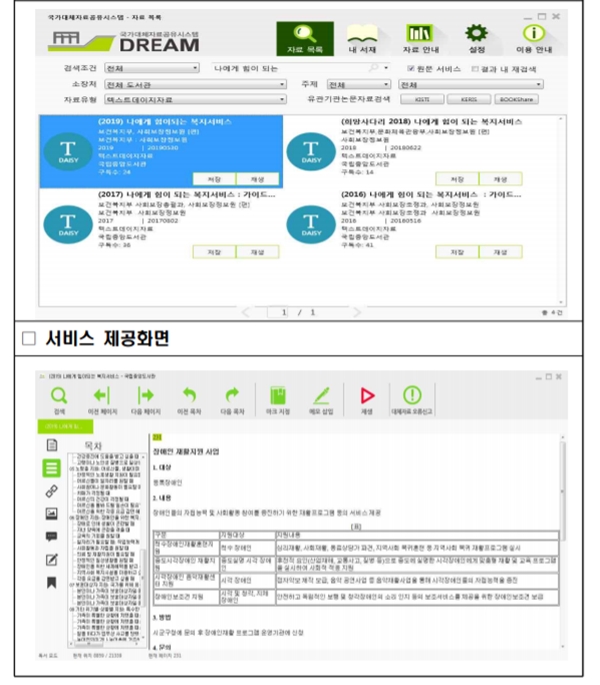Viewport: 600px width, 685px height.
Task: Select the image icon in the sidebar
Action: [52, 514]
